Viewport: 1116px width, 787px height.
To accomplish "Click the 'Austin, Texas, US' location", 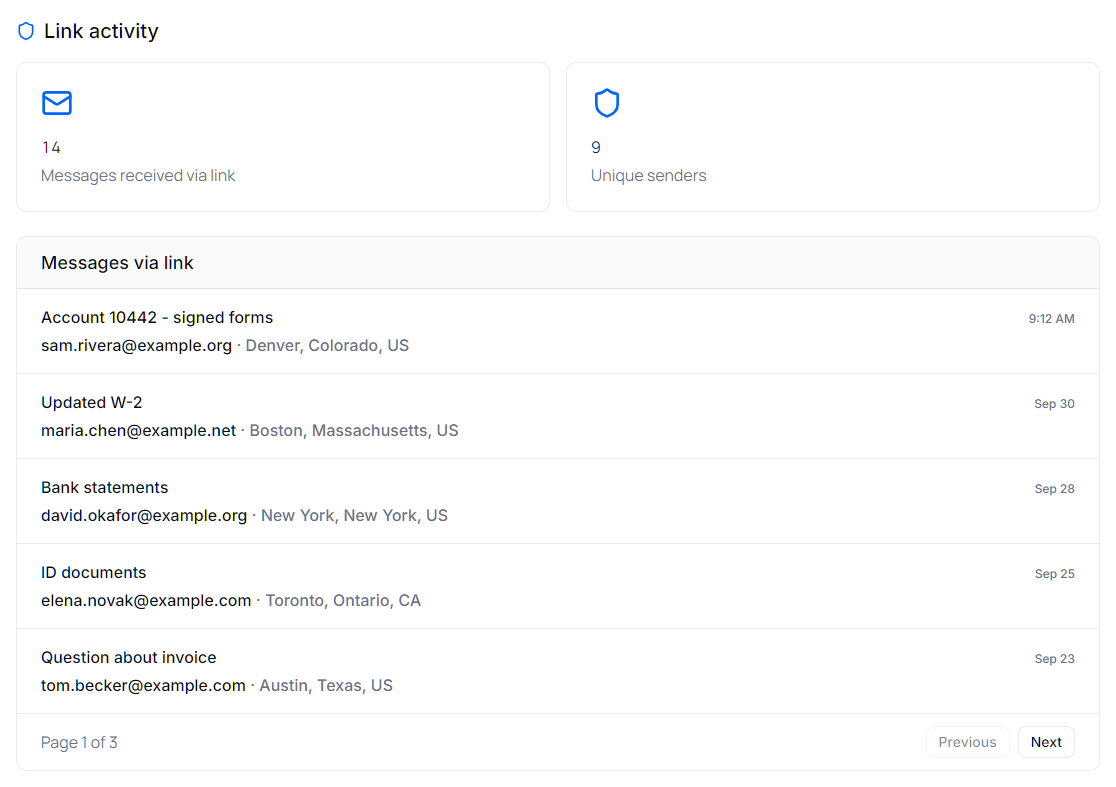I will pyautogui.click(x=326, y=685).
